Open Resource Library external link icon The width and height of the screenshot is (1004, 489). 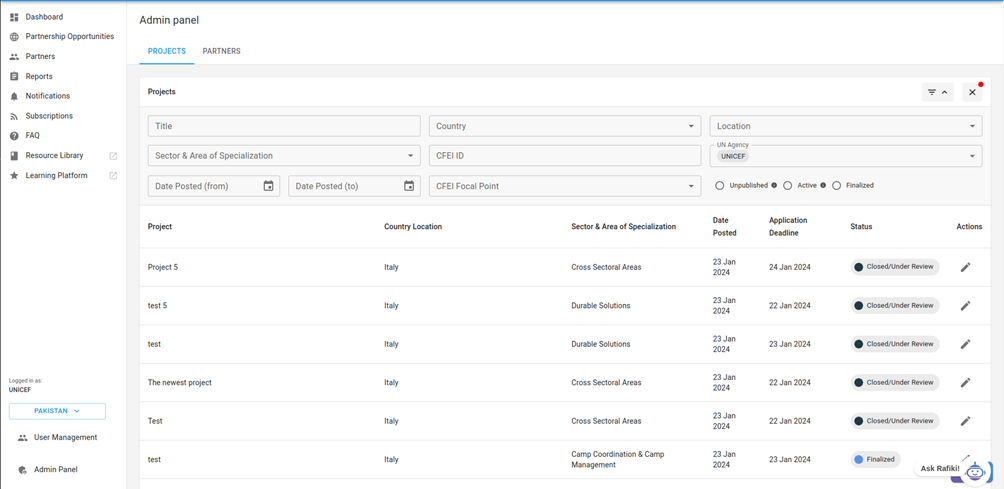pyautogui.click(x=113, y=156)
